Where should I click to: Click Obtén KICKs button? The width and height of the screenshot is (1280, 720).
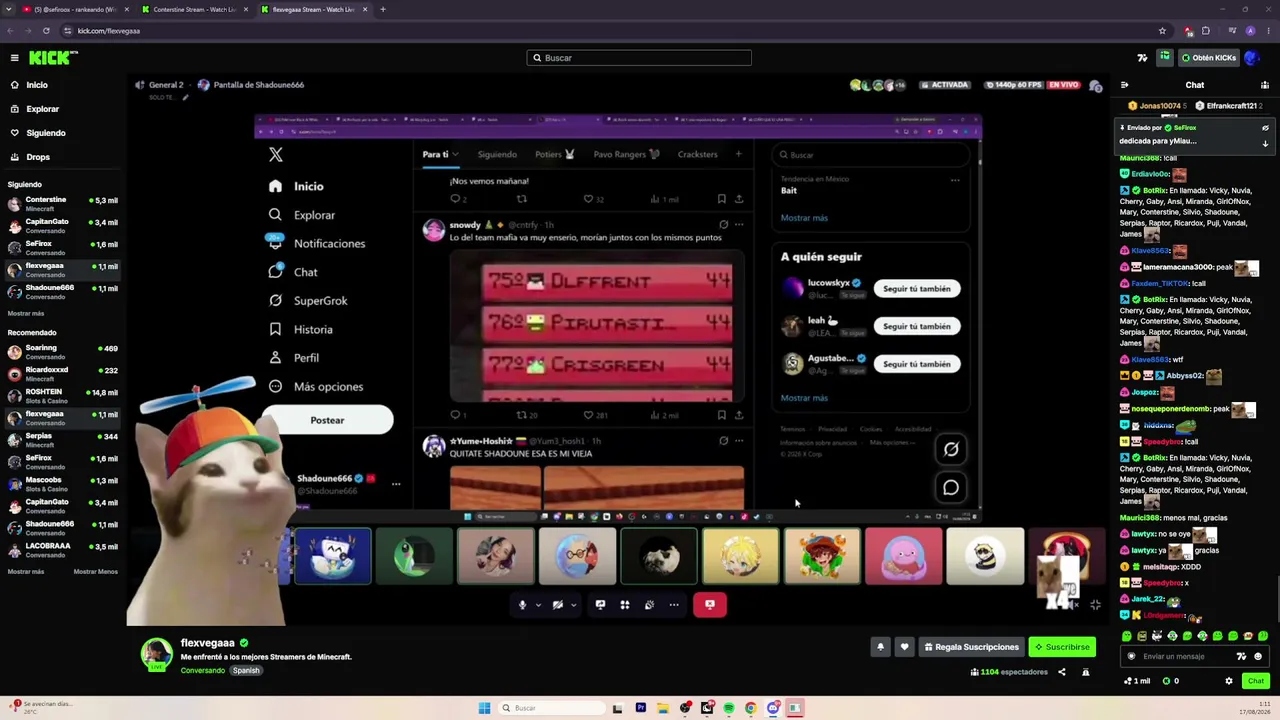click(x=1209, y=58)
